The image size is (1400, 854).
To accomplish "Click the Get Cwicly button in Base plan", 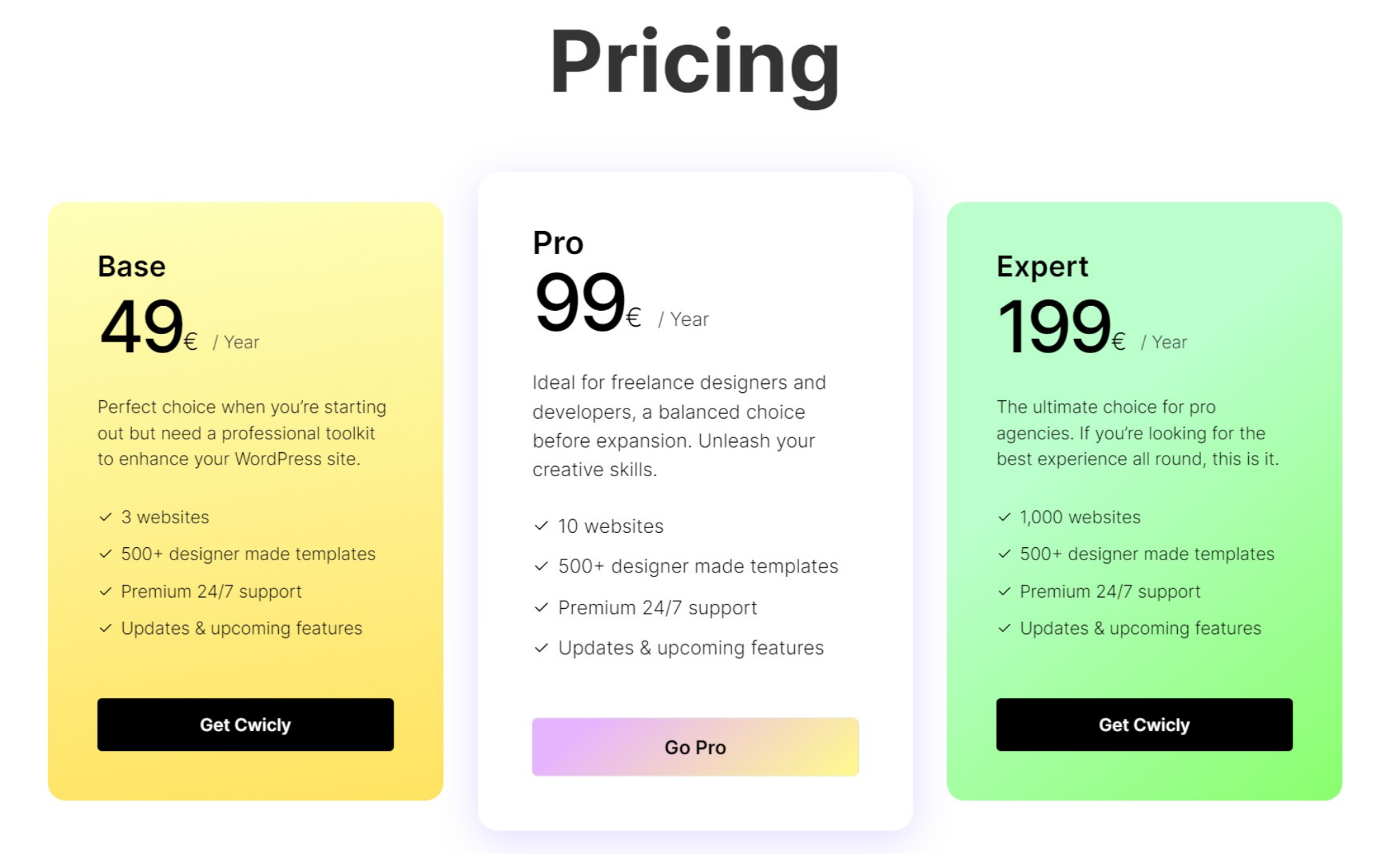I will coord(245,724).
